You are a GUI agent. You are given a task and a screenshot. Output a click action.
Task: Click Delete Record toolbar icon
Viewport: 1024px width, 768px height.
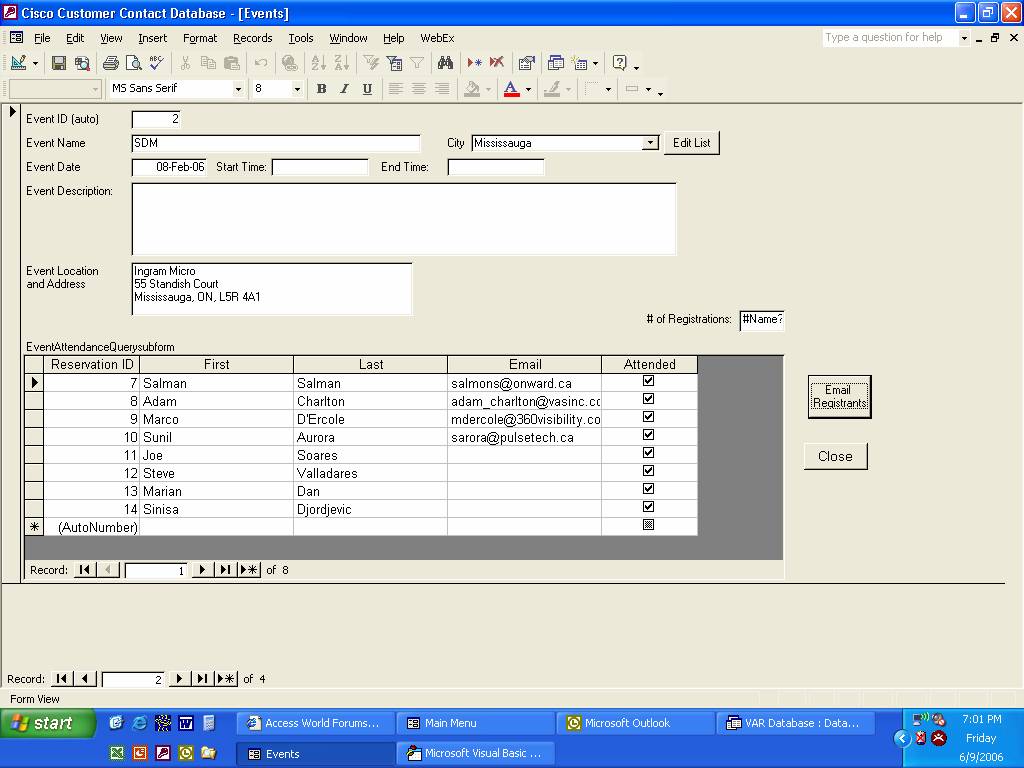coord(497,63)
